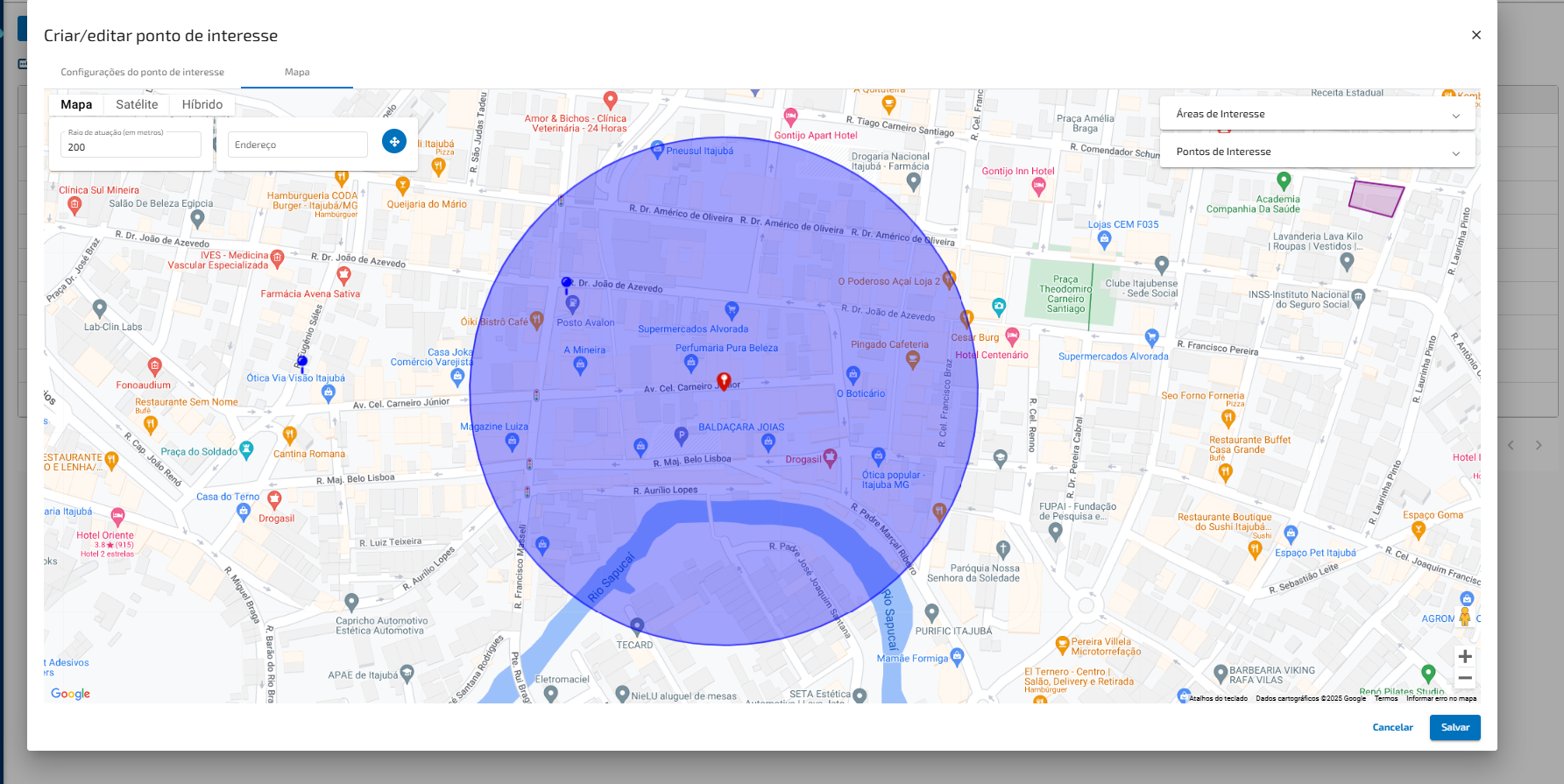Click the previous page arrow behind the dialog

(x=1511, y=445)
